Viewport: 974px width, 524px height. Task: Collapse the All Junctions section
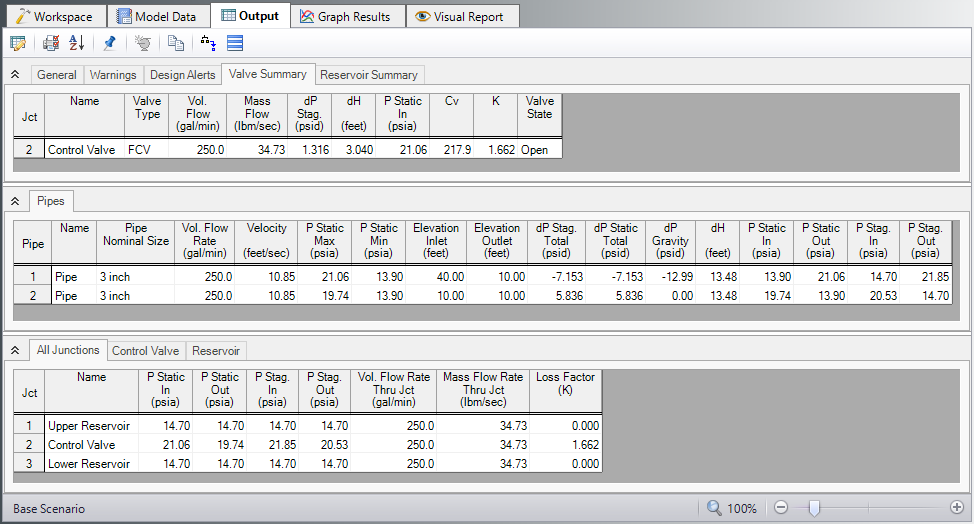[x=16, y=350]
